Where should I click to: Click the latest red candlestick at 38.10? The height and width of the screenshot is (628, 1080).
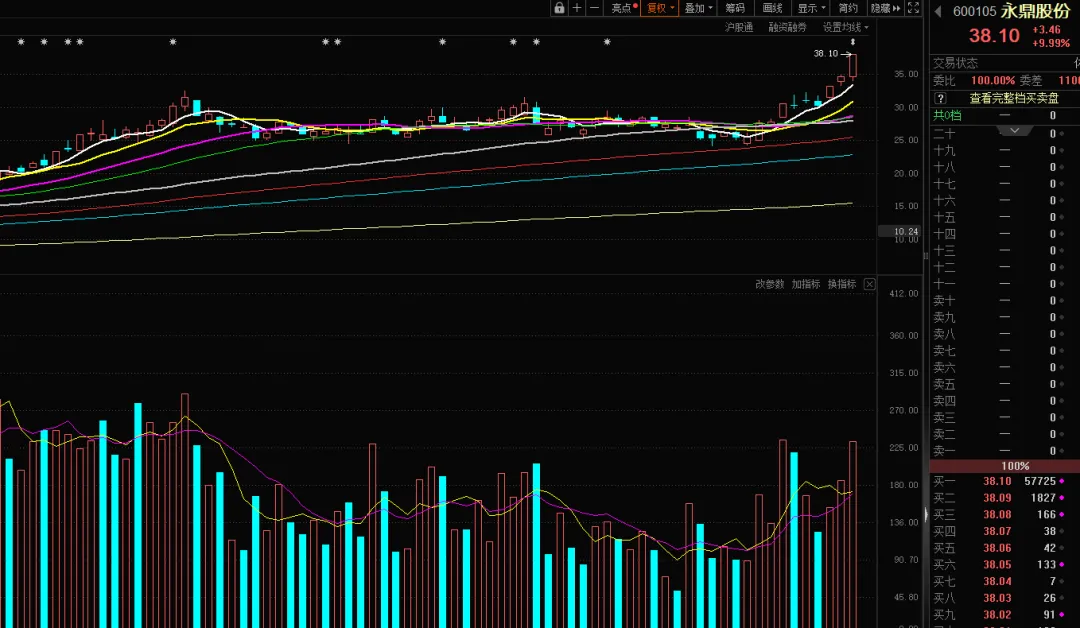853,66
